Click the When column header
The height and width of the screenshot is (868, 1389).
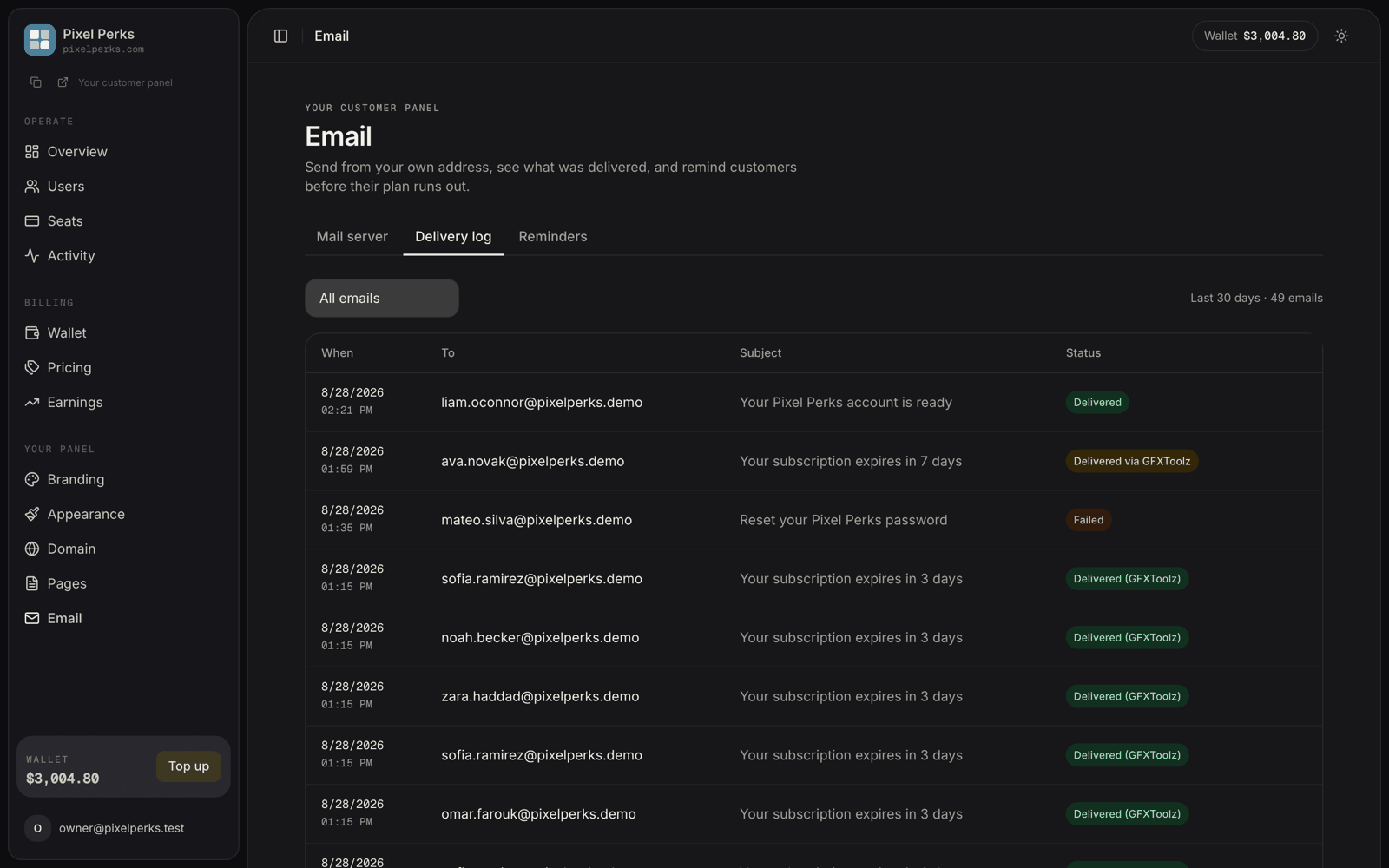pos(337,352)
